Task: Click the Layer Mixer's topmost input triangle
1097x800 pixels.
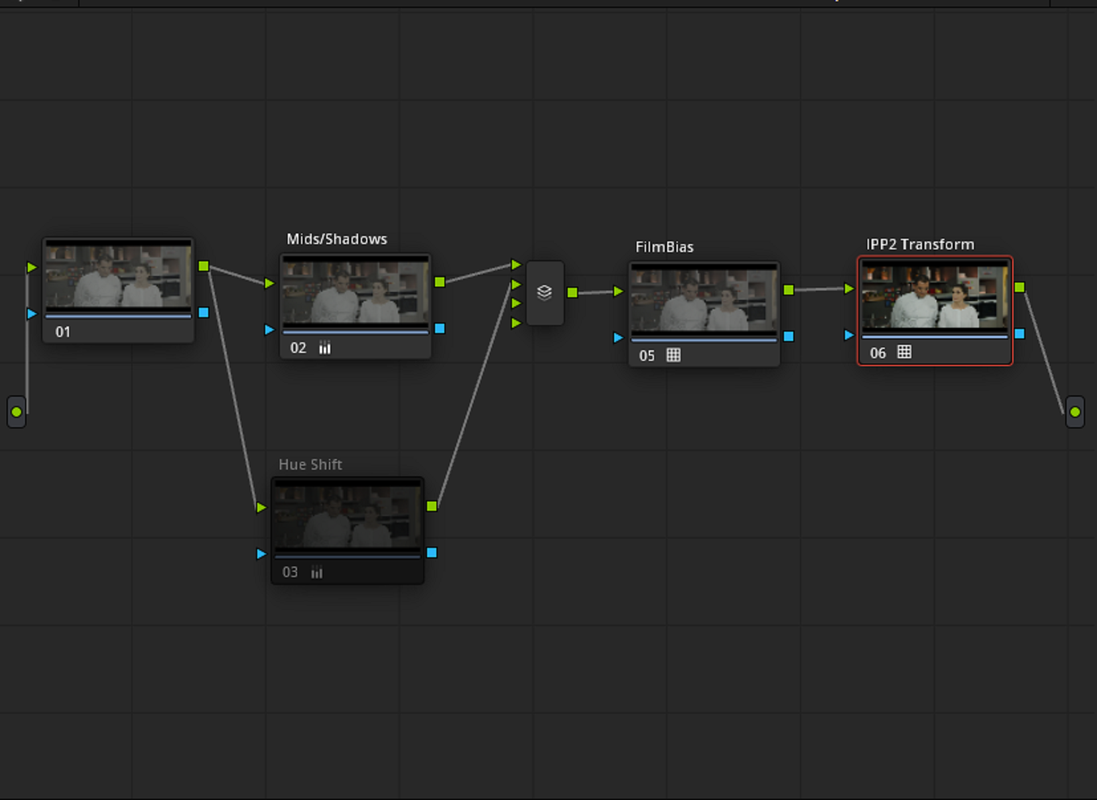Action: coord(516,265)
